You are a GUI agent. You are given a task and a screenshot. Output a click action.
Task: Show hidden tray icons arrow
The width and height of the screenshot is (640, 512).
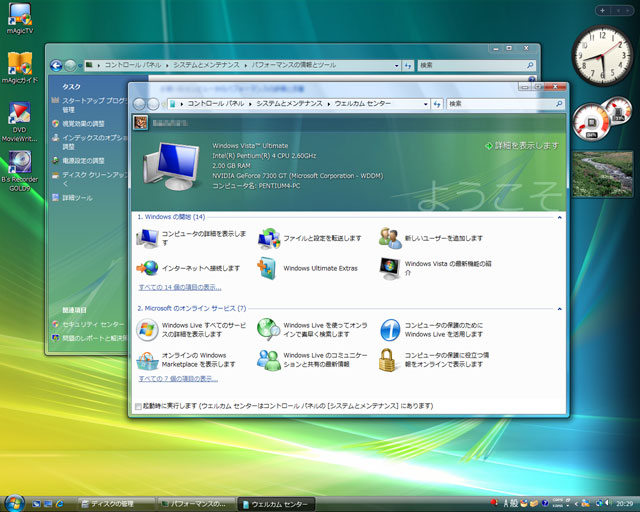tap(576, 504)
